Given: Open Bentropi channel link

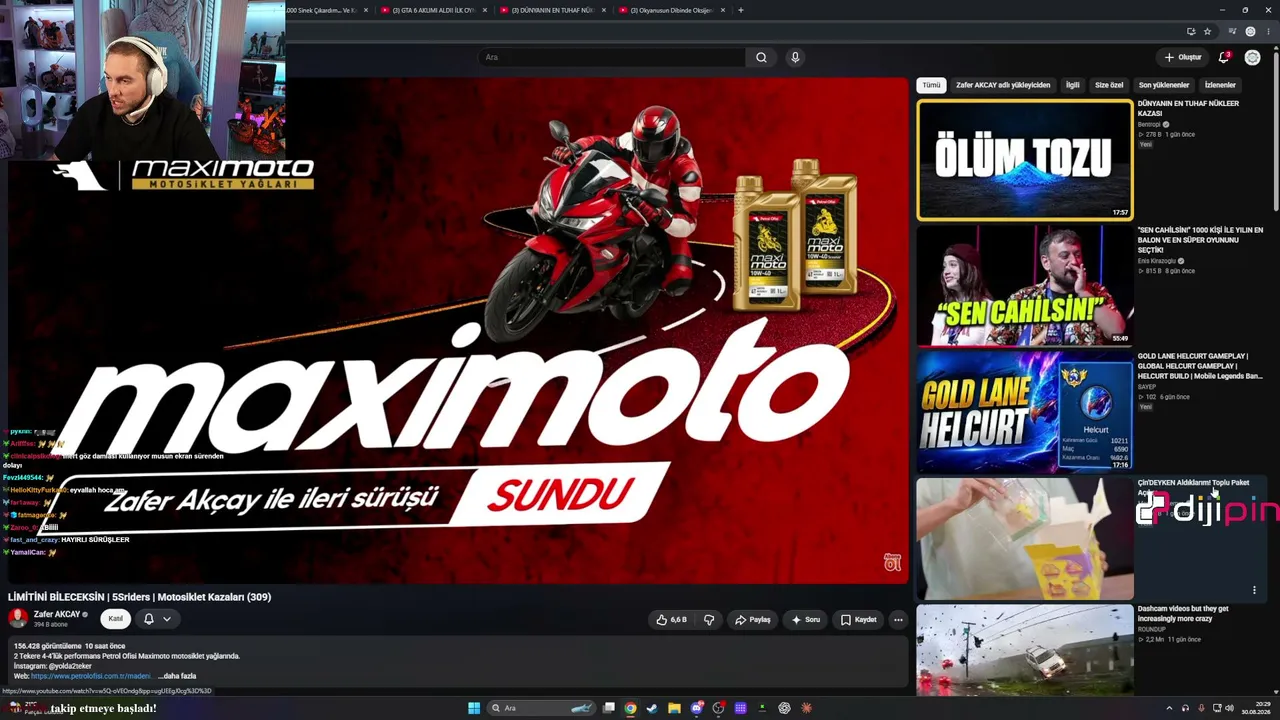Looking at the screenshot, I should 1149,124.
